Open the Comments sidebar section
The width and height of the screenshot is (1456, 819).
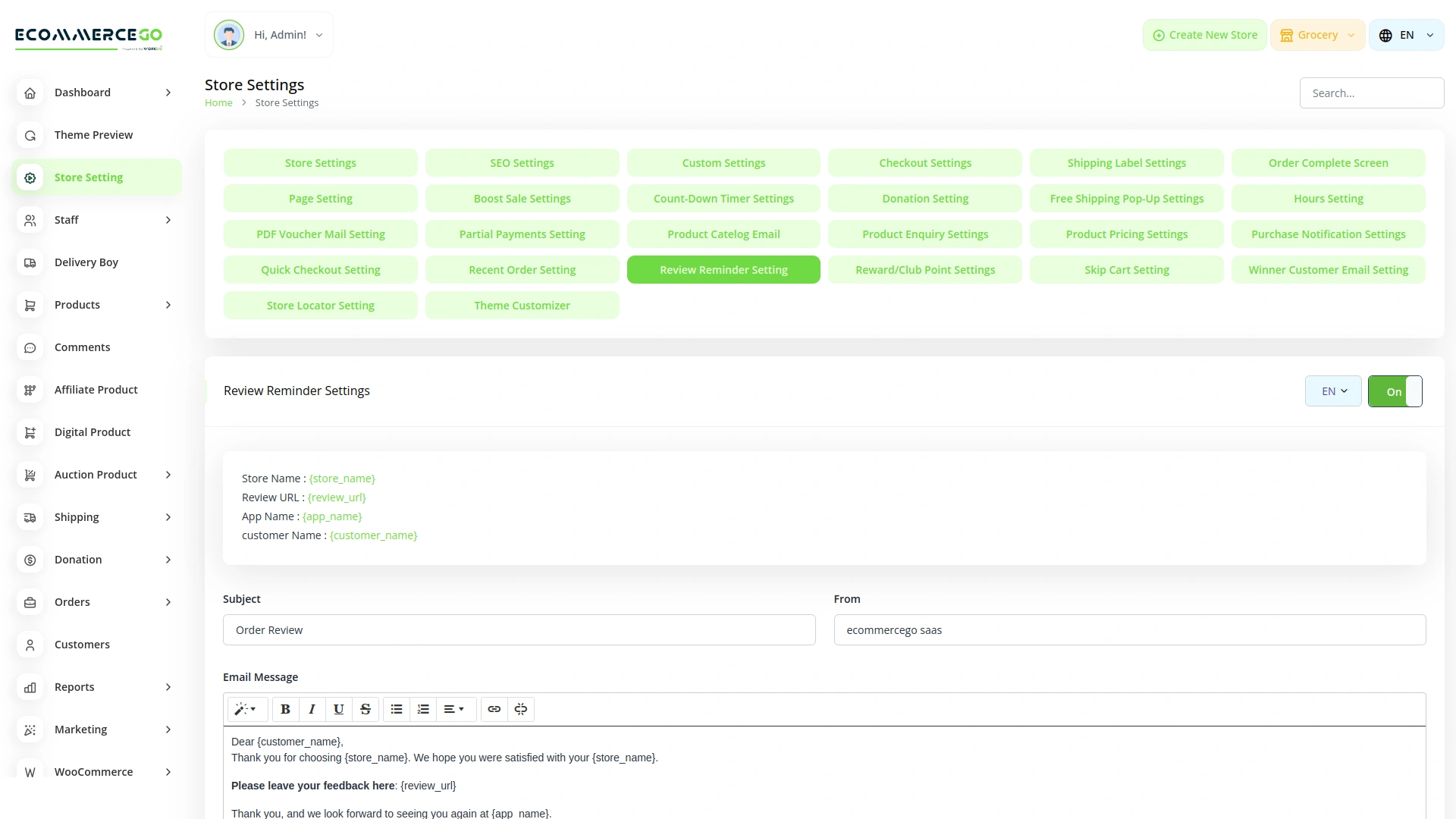coord(82,347)
